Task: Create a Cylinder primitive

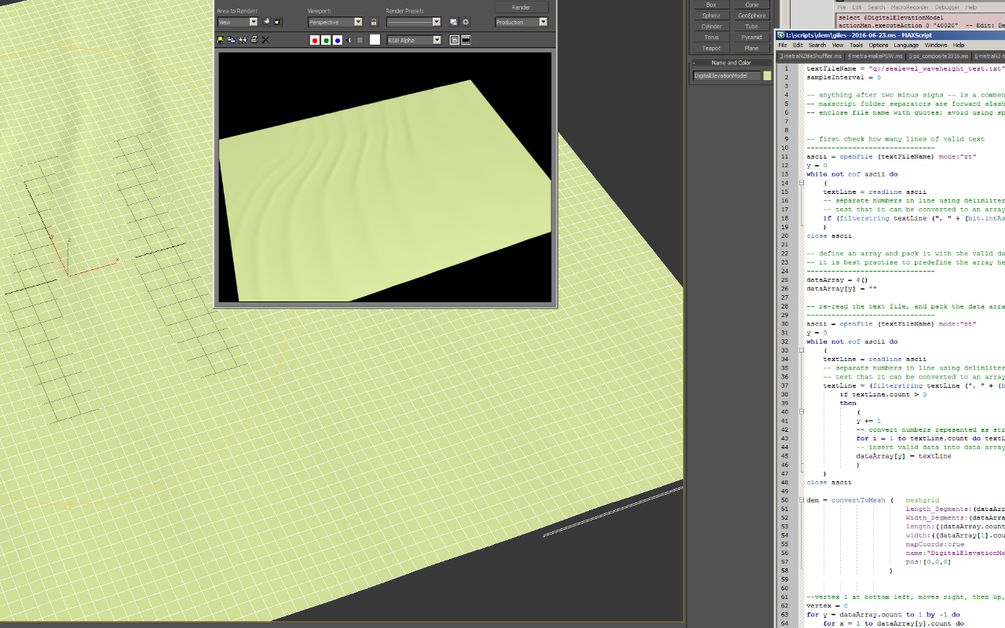Action: pos(711,26)
